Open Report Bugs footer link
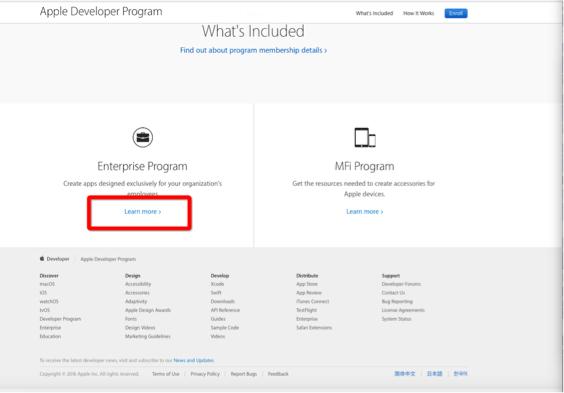 244,374
